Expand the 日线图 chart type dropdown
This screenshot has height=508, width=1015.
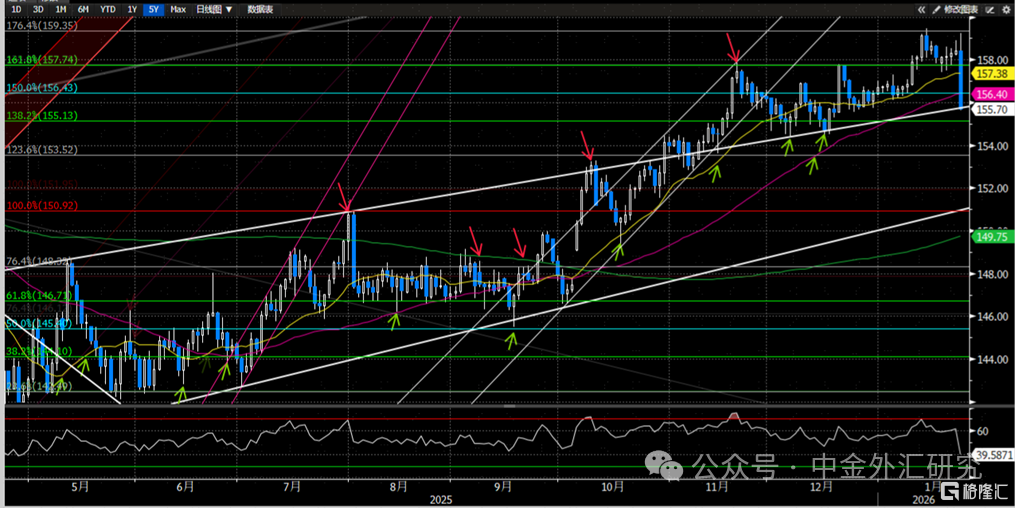click(214, 9)
